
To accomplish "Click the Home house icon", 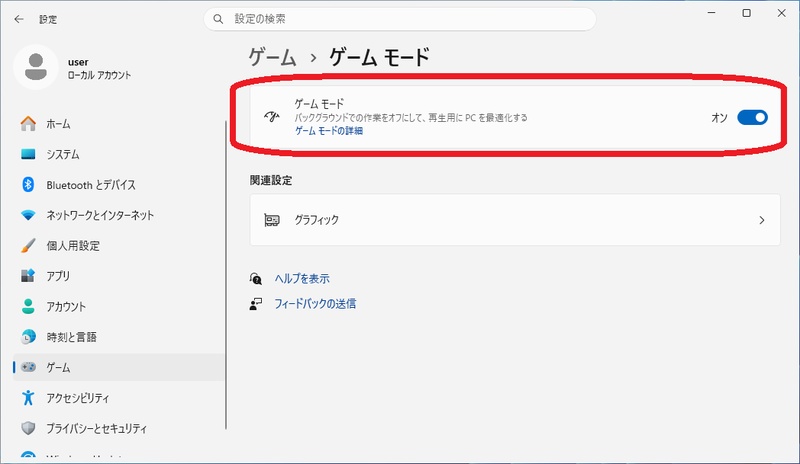I will [x=28, y=124].
